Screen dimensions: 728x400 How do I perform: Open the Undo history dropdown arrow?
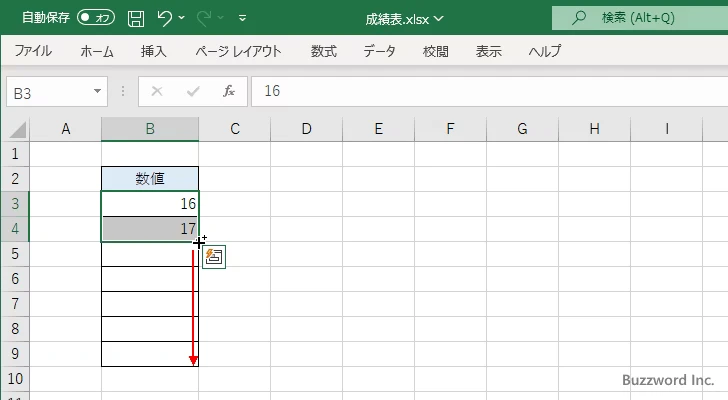click(x=182, y=18)
